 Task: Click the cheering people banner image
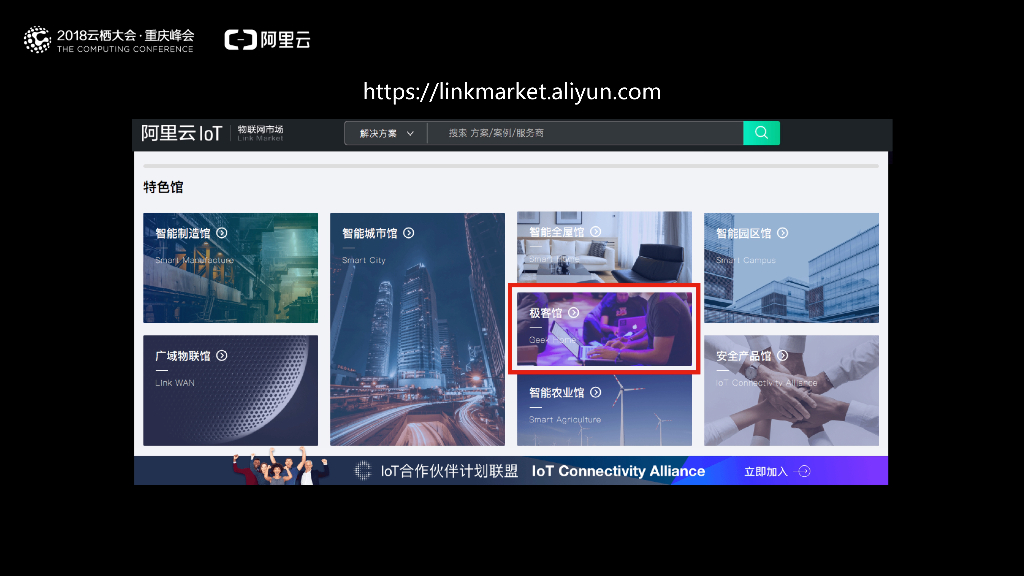(280, 466)
